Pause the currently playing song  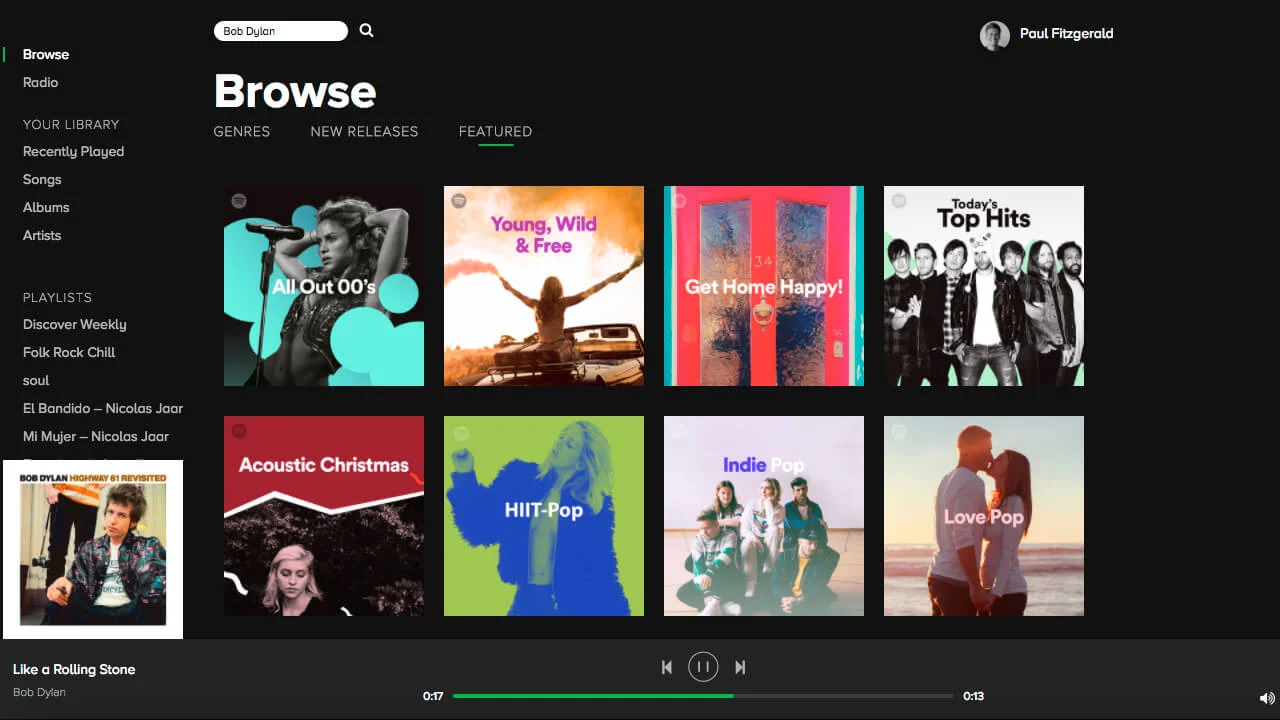[x=703, y=666]
